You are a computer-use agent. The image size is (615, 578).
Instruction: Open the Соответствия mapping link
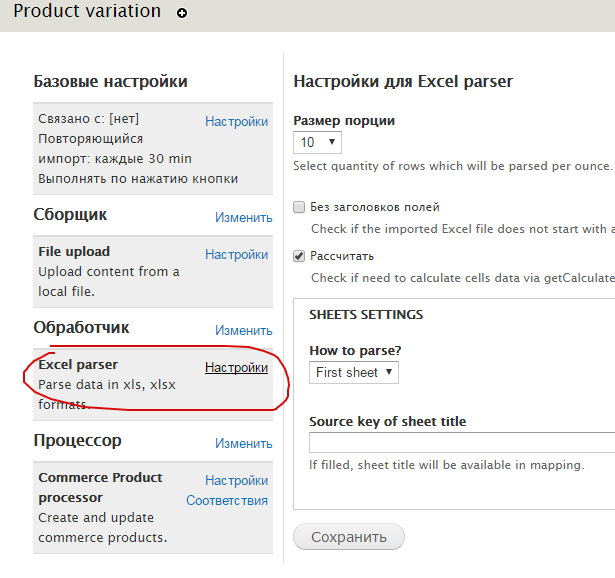click(x=227, y=500)
